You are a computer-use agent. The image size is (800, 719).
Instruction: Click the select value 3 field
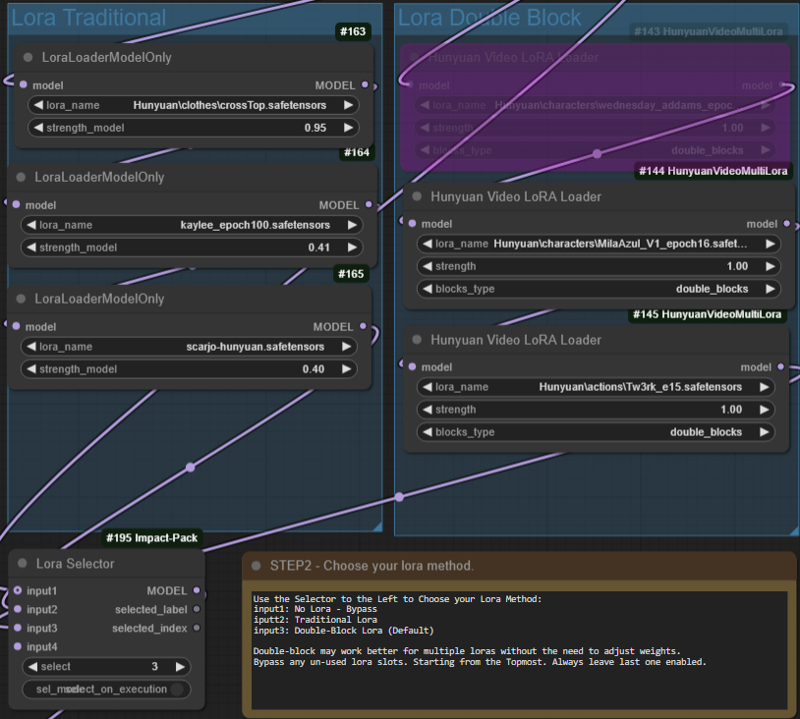(106, 666)
